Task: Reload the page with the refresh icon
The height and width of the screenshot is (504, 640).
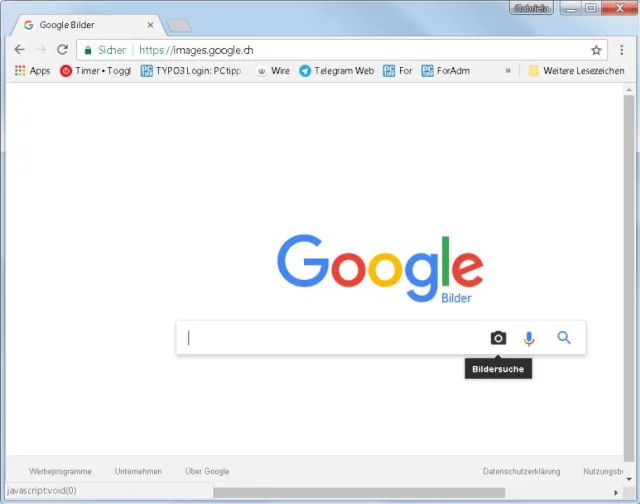Action: pyautogui.click(x=62, y=50)
